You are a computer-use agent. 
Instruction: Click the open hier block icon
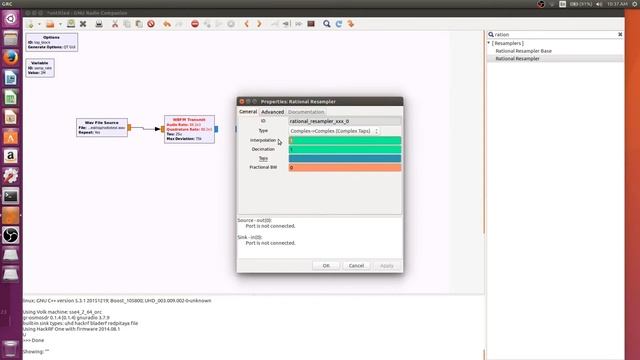[351, 24]
